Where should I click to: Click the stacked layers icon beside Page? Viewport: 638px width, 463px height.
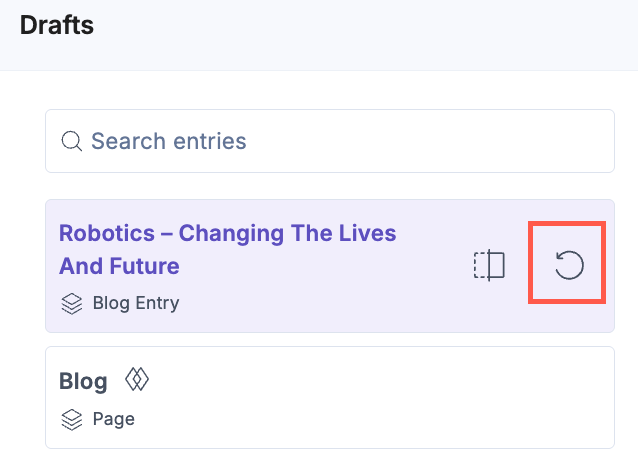[72, 419]
